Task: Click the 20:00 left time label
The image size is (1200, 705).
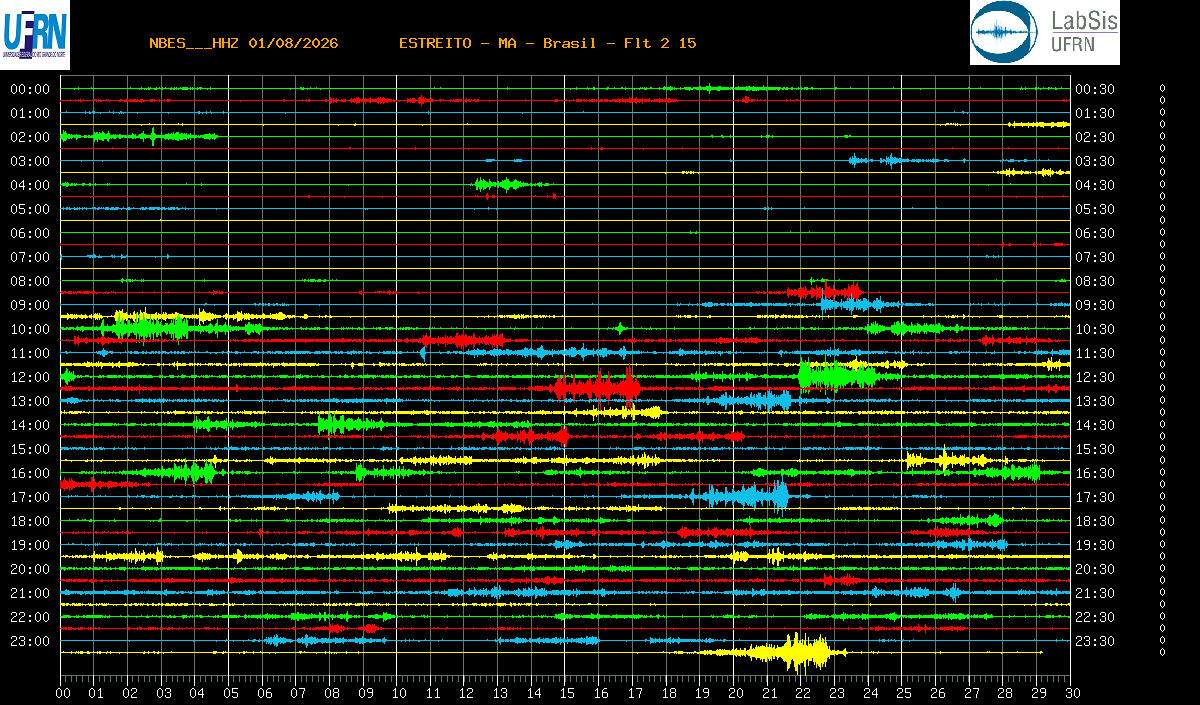Action: [30, 569]
